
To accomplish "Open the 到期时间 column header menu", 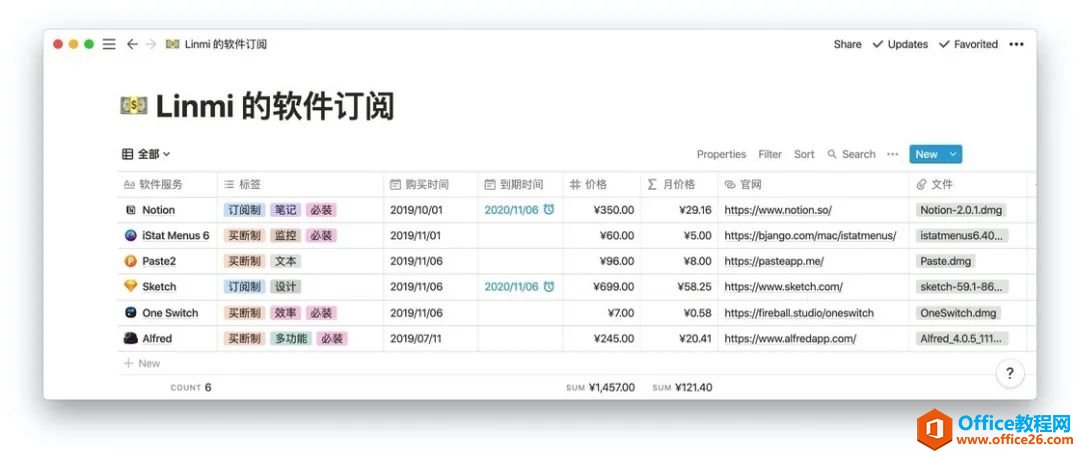I will [x=520, y=185].
